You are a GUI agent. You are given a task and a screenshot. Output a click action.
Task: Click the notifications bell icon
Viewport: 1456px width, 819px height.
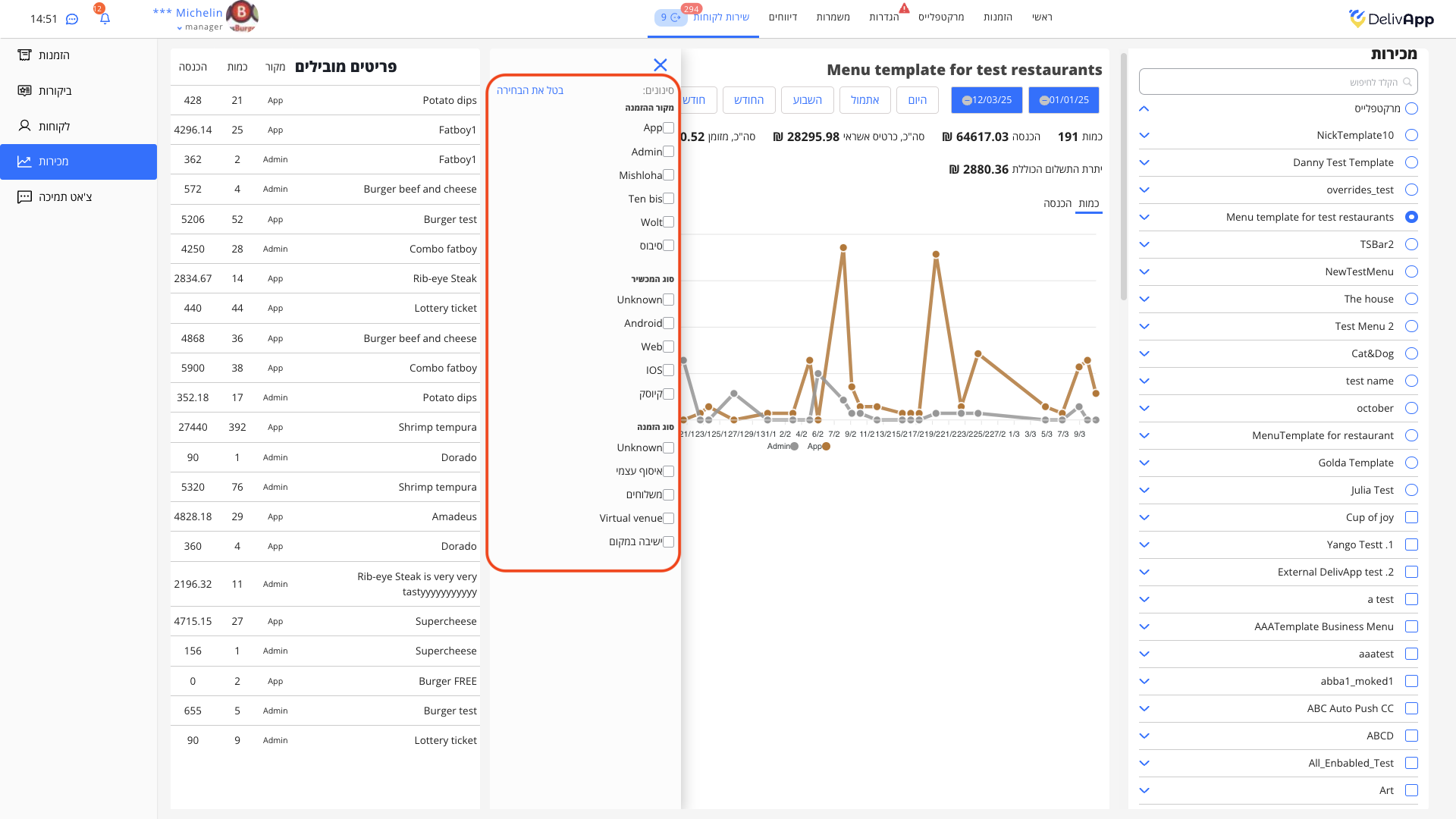(x=105, y=18)
